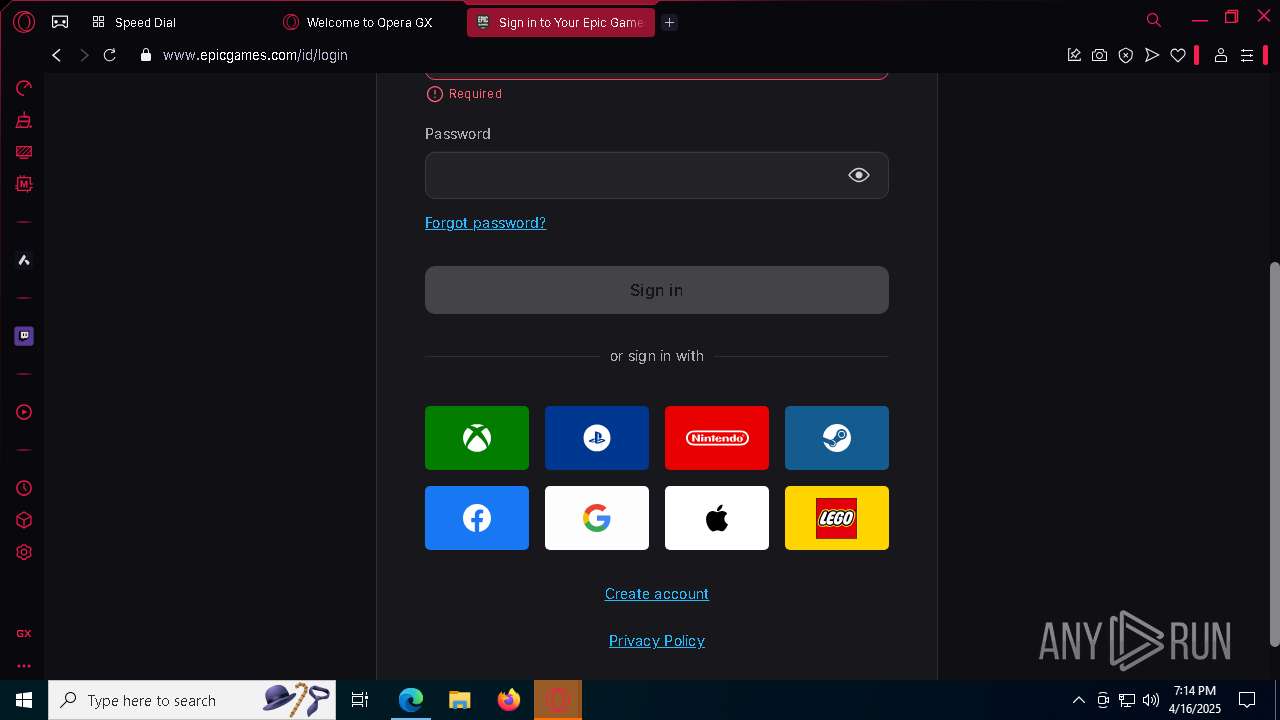1280x720 pixels.
Task: Open the profile account icon
Action: pyautogui.click(x=1221, y=55)
